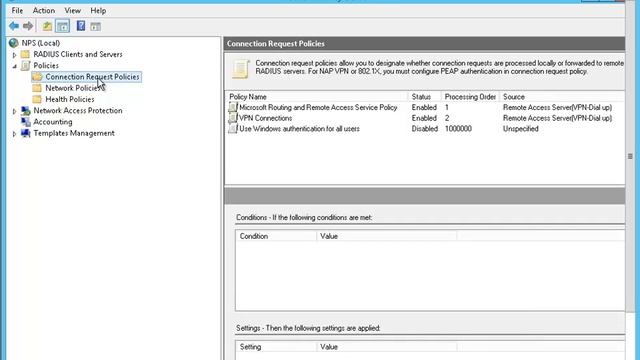Expand RADIUS Clients and Servers node
The height and width of the screenshot is (360, 640).
pyautogui.click(x=14, y=55)
